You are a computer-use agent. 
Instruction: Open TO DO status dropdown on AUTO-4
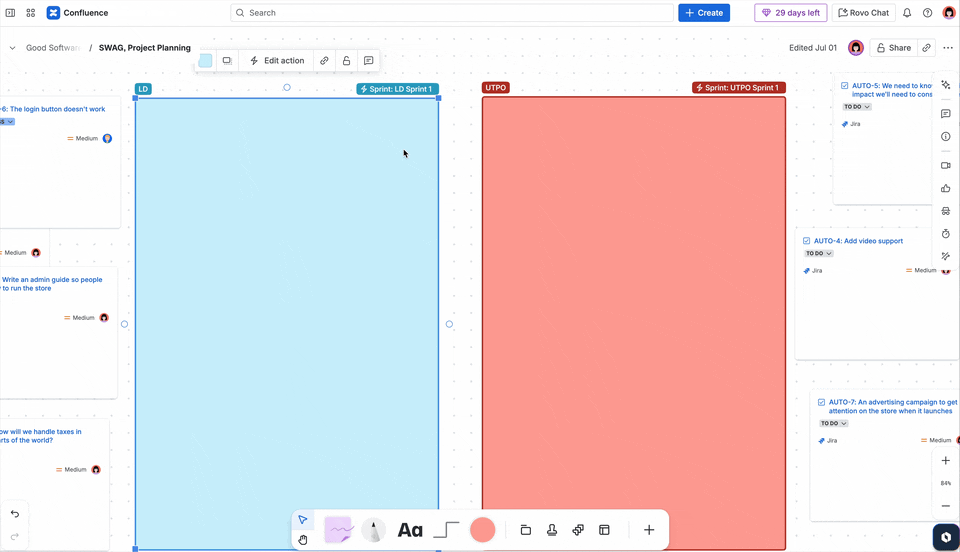click(x=819, y=253)
